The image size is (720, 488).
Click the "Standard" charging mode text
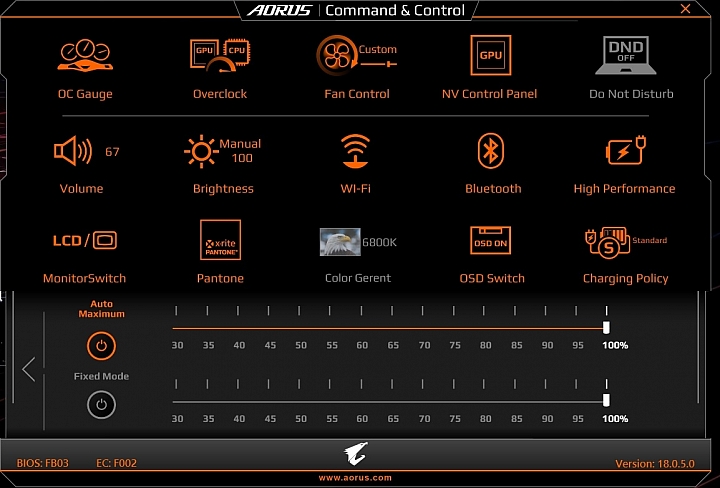[x=650, y=240]
